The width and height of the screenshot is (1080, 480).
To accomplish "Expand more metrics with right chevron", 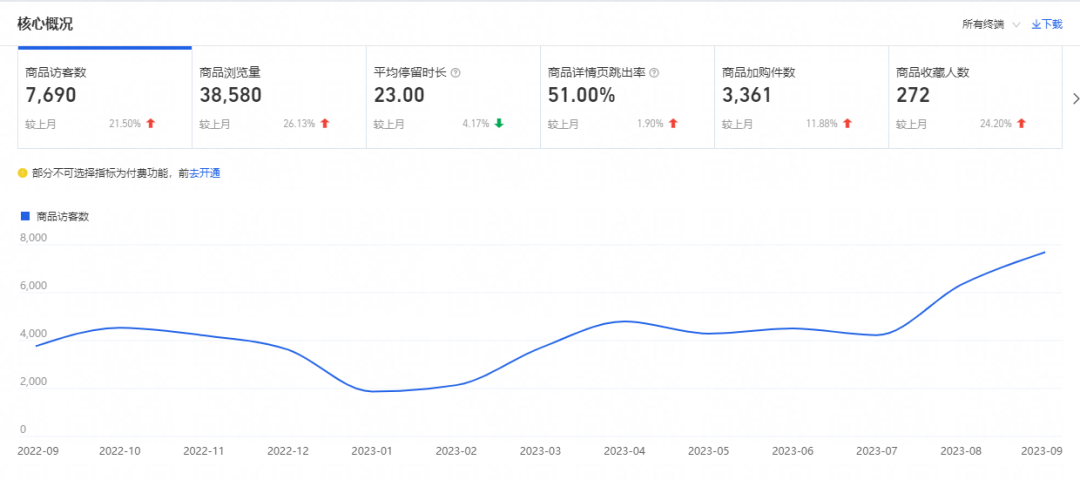I will [1075, 98].
